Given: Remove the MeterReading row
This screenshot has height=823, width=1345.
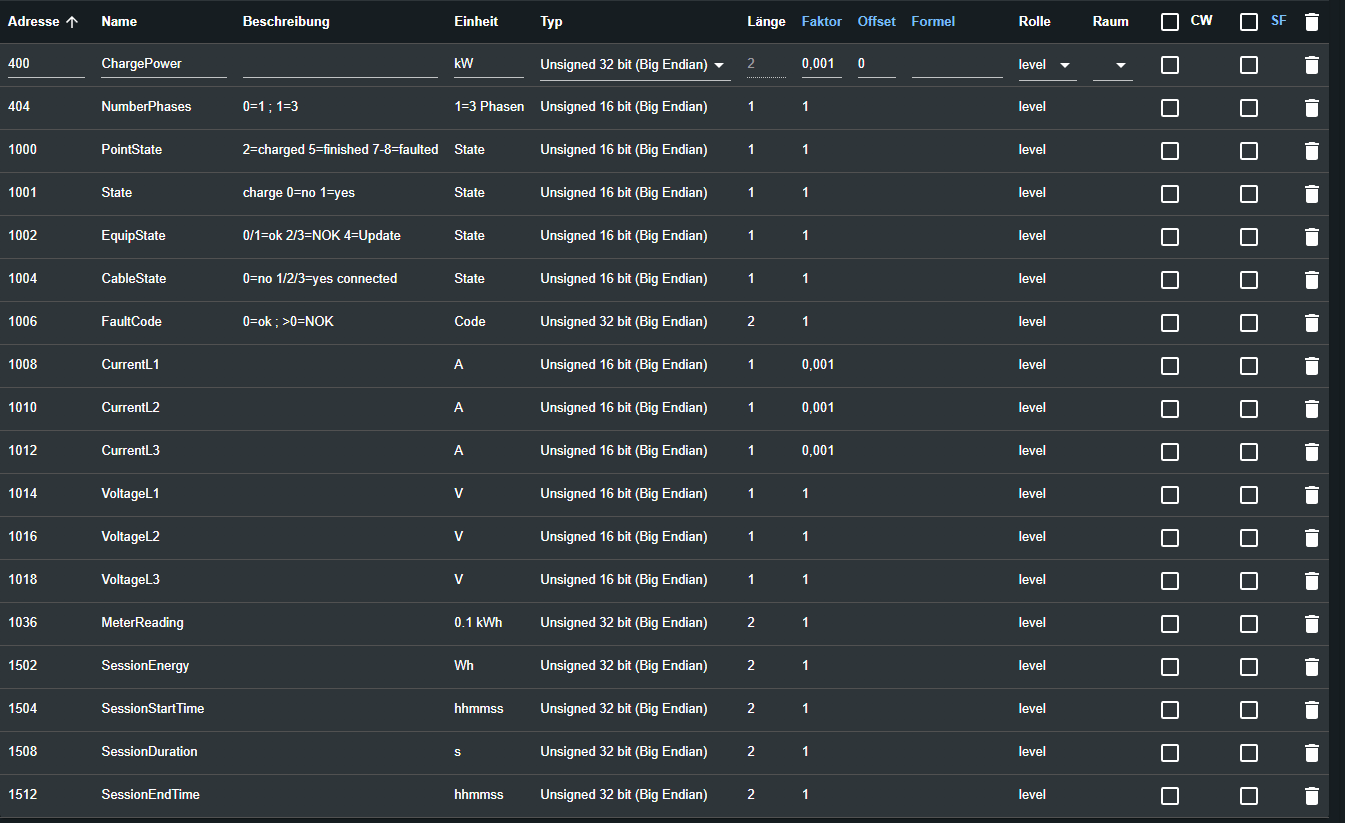Looking at the screenshot, I should click(x=1312, y=624).
